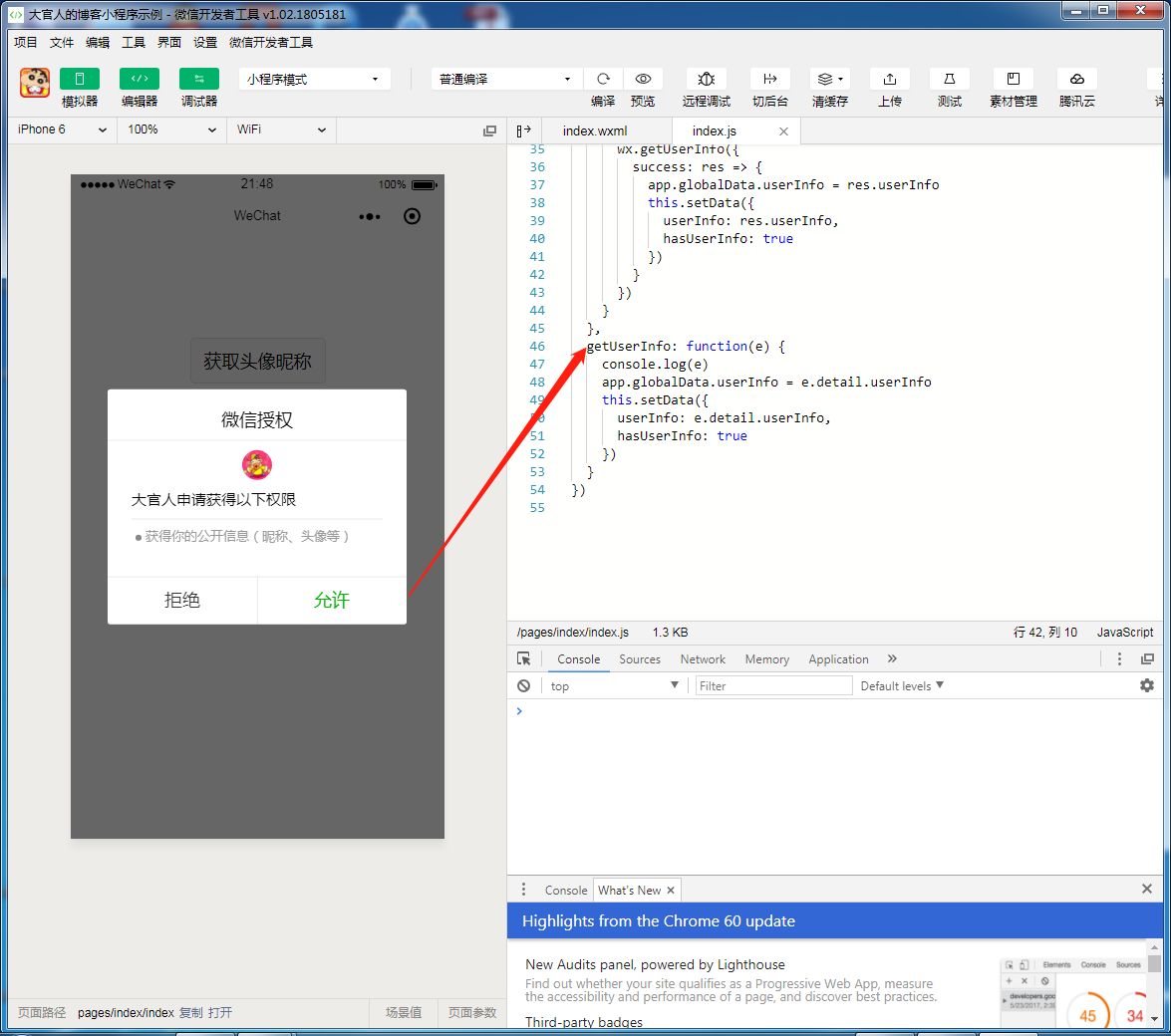Switch to the Sources devtools tab

coord(639,659)
